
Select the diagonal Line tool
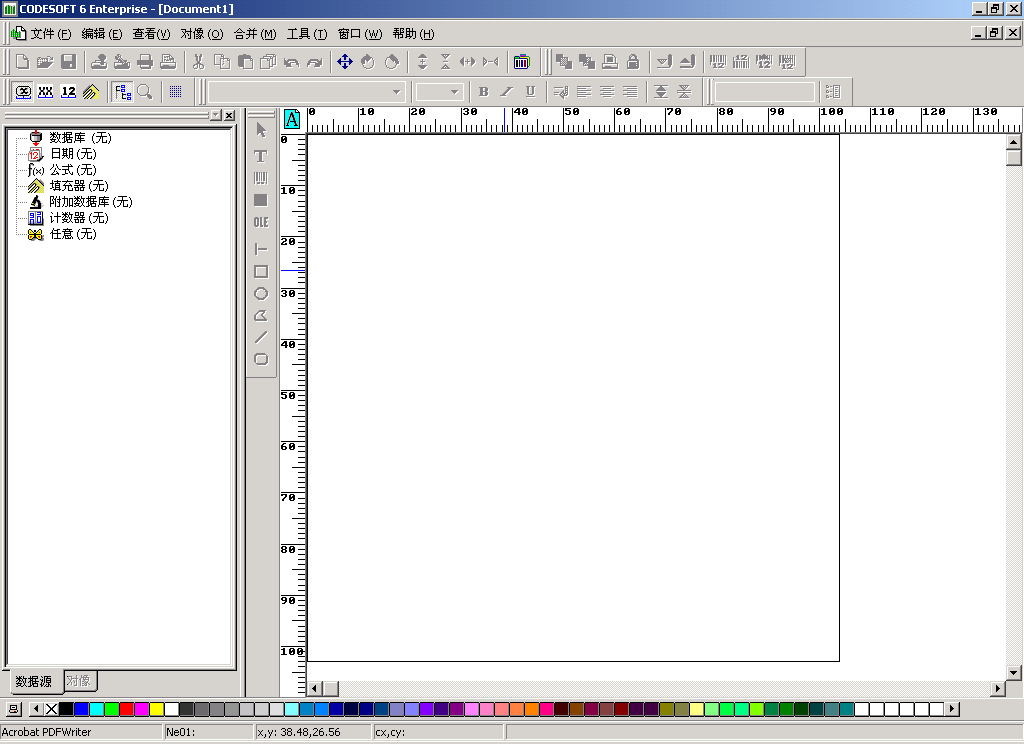261,337
